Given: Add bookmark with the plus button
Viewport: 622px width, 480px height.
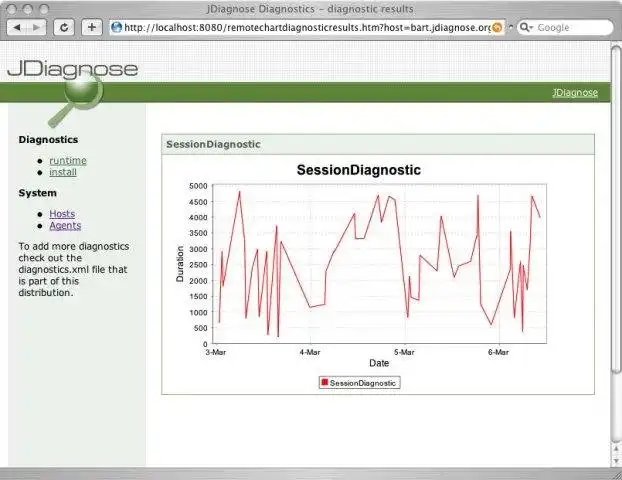Looking at the screenshot, I should click(92, 27).
